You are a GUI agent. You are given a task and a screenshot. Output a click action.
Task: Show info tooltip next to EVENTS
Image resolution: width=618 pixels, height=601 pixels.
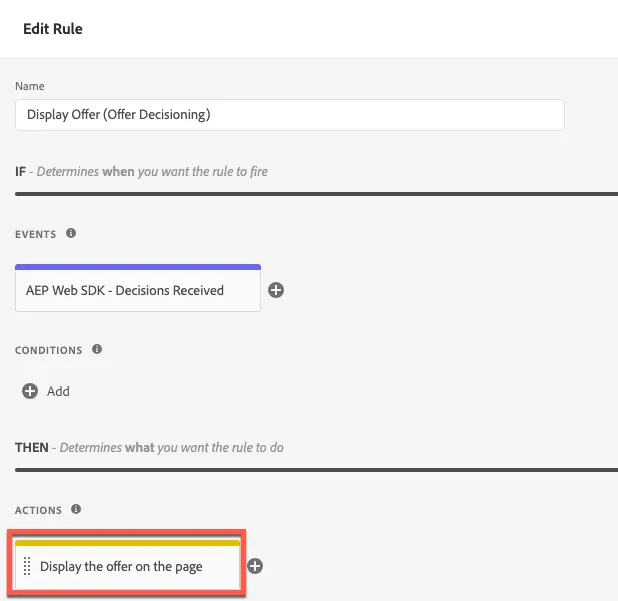71,233
